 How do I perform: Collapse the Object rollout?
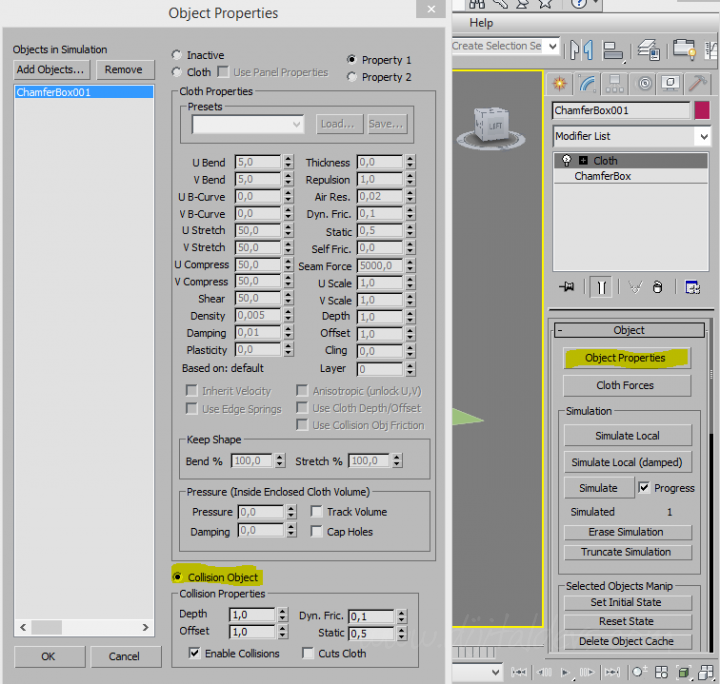pos(560,330)
